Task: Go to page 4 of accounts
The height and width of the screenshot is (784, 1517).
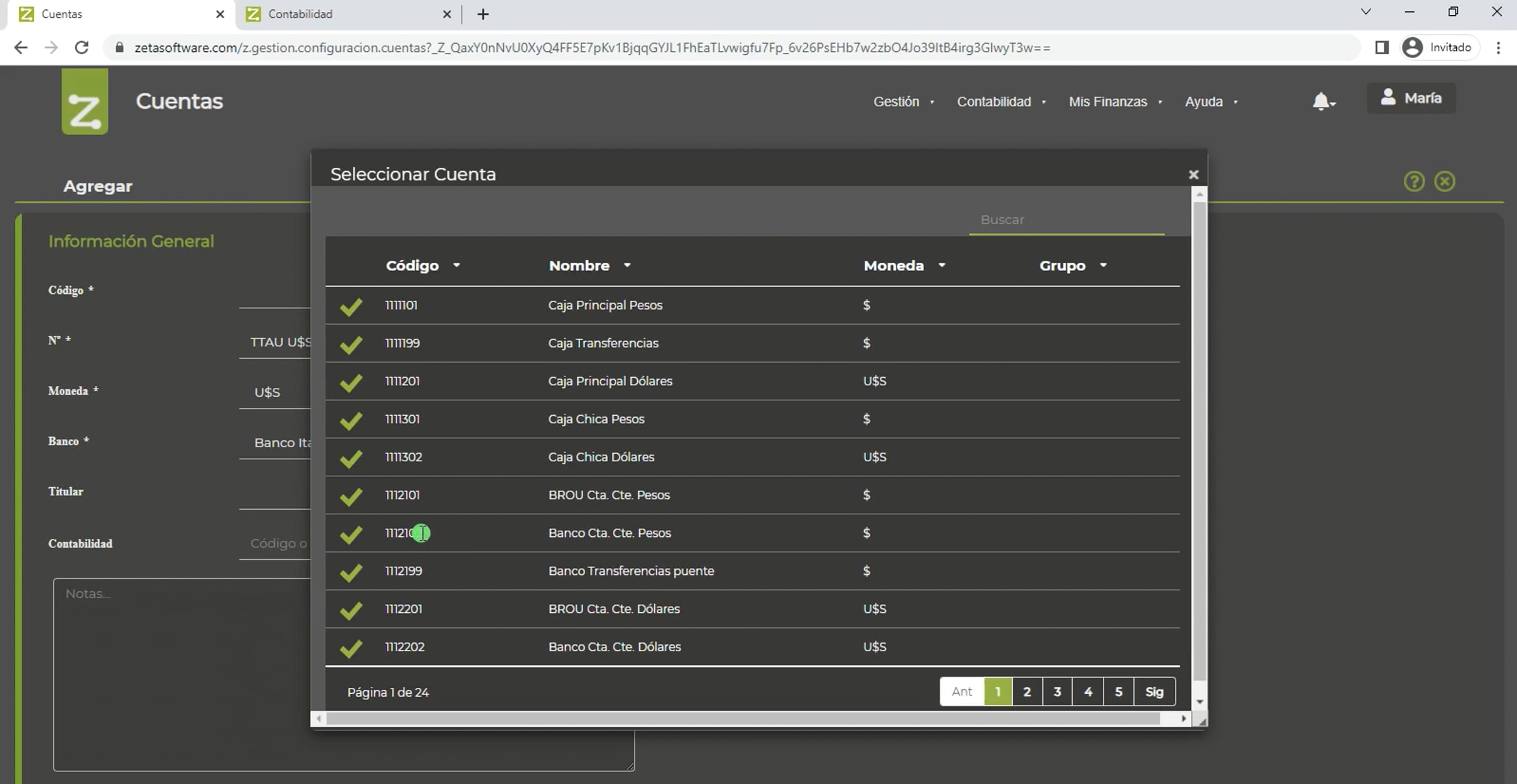Action: tap(1088, 692)
